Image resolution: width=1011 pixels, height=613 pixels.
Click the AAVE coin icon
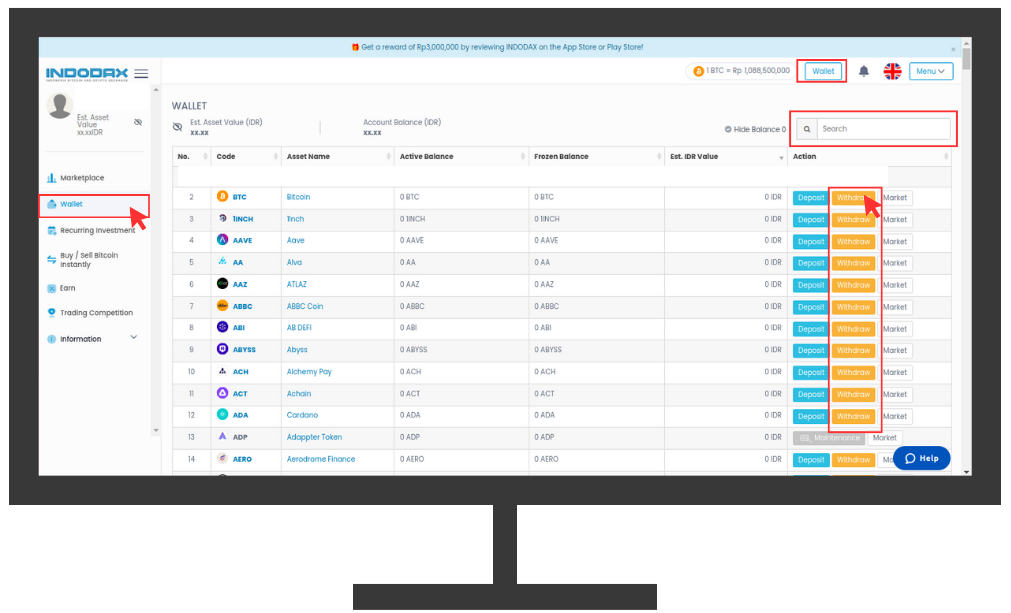pyautogui.click(x=222, y=240)
